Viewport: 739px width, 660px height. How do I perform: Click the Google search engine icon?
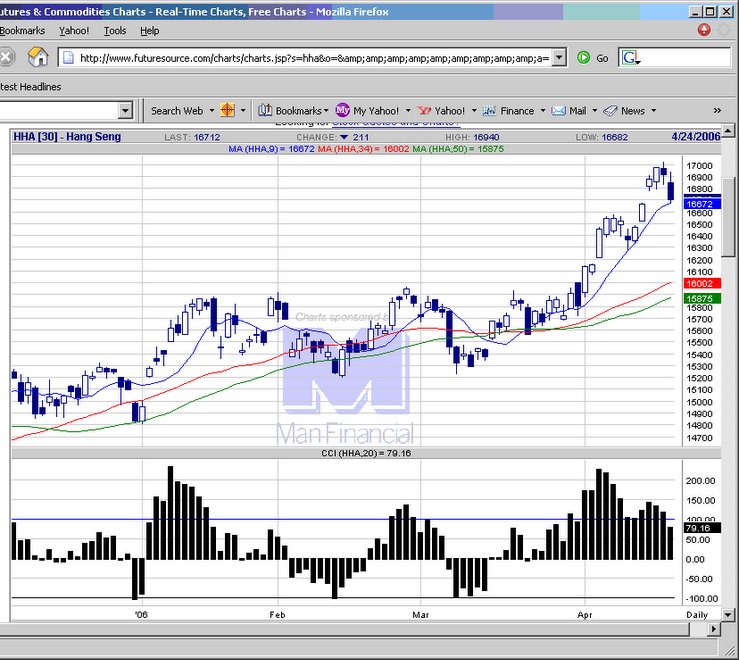point(631,58)
